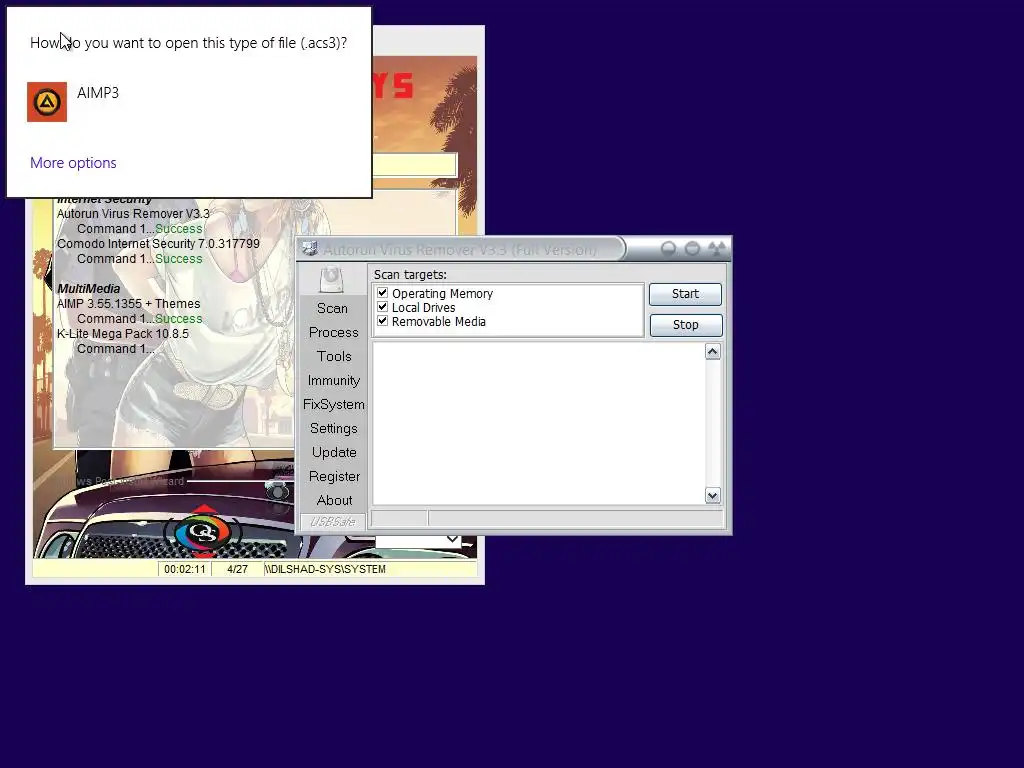This screenshot has height=768, width=1024.
Task: Click the yellow input bar in installer
Action: tap(414, 165)
